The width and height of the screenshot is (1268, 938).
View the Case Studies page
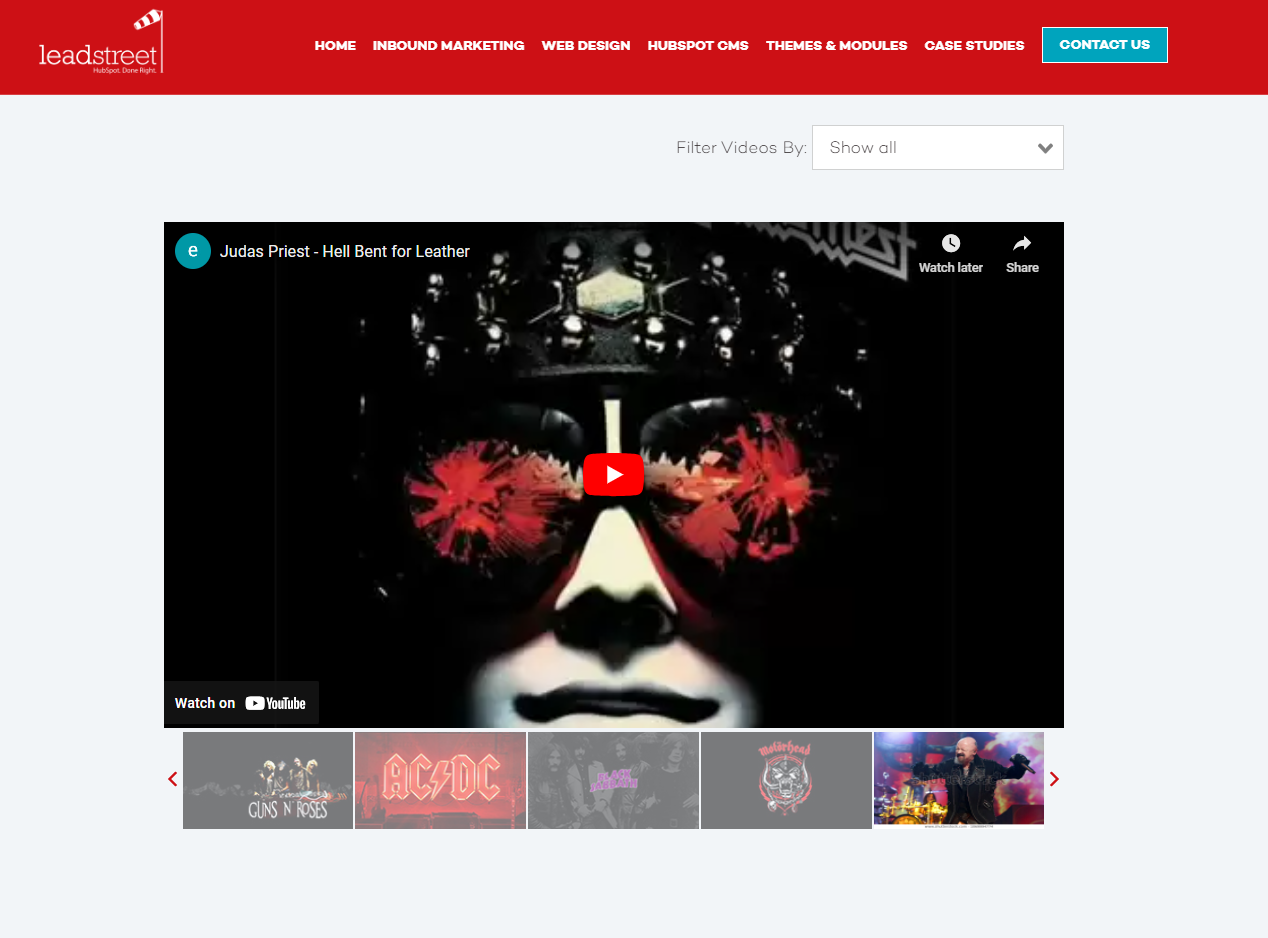(x=974, y=45)
